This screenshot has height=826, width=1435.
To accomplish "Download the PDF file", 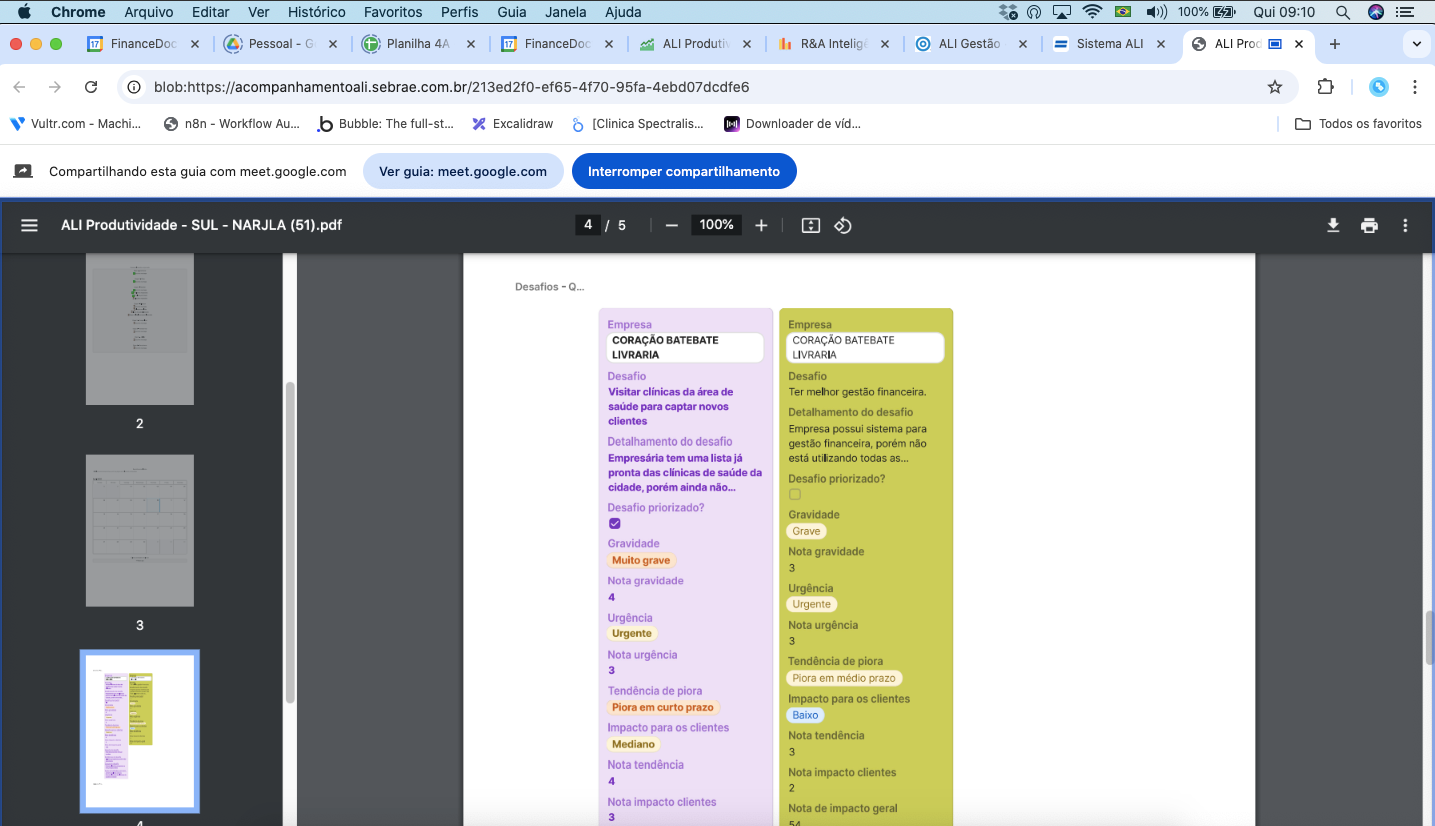I will 1333,225.
